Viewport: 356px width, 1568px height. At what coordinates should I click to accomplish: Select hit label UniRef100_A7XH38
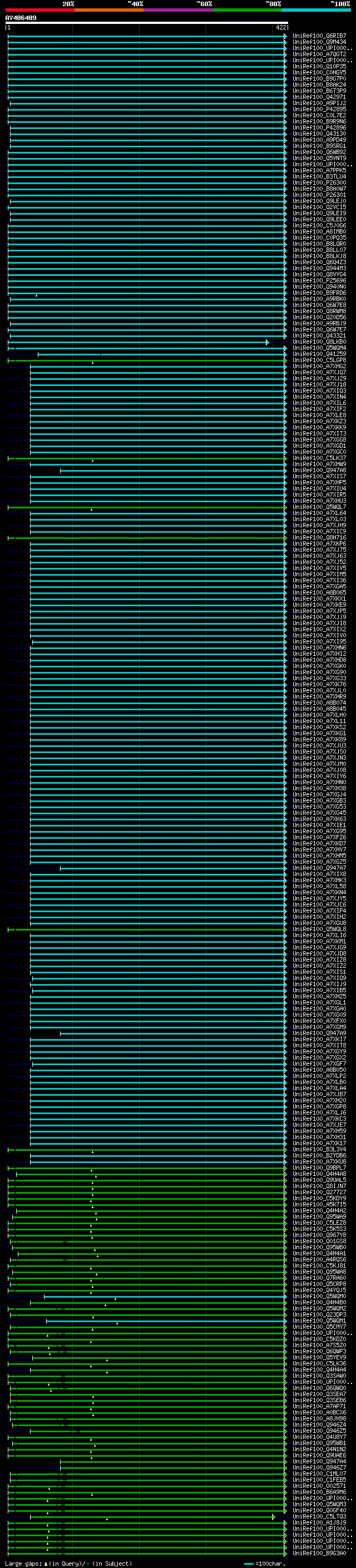pyautogui.click(x=319, y=788)
